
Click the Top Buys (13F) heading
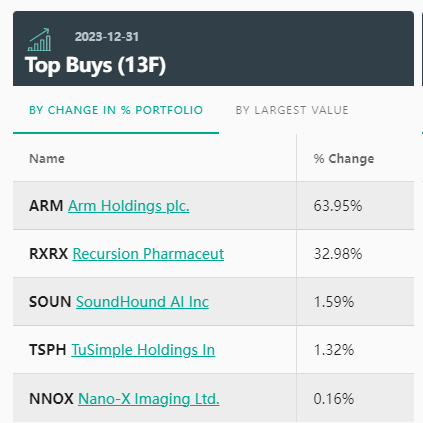(95, 65)
